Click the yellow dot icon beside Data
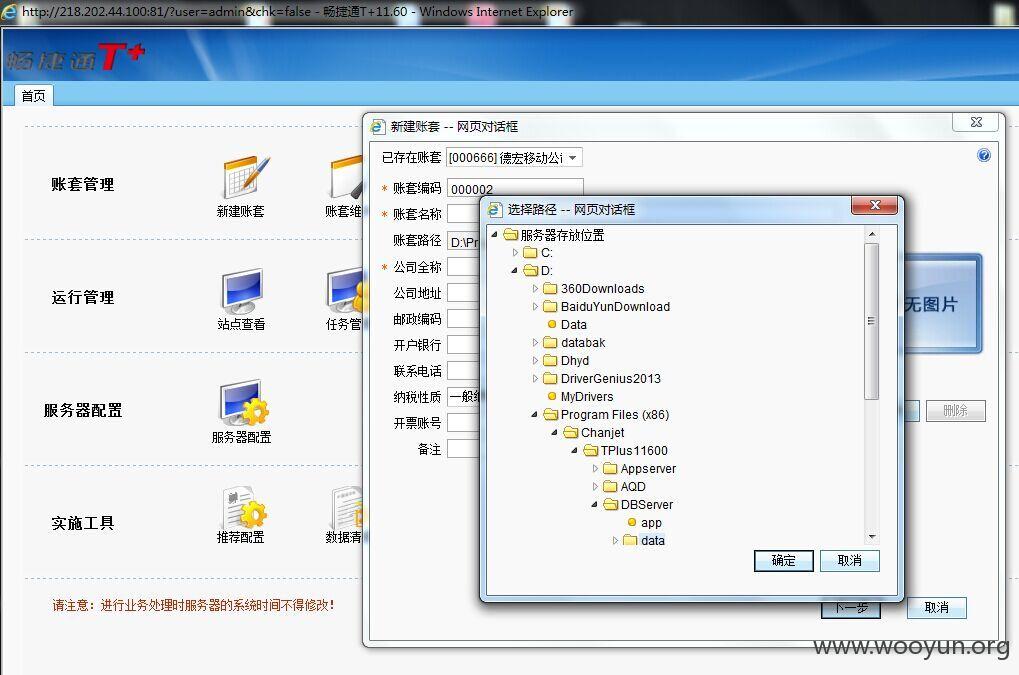 [x=552, y=324]
